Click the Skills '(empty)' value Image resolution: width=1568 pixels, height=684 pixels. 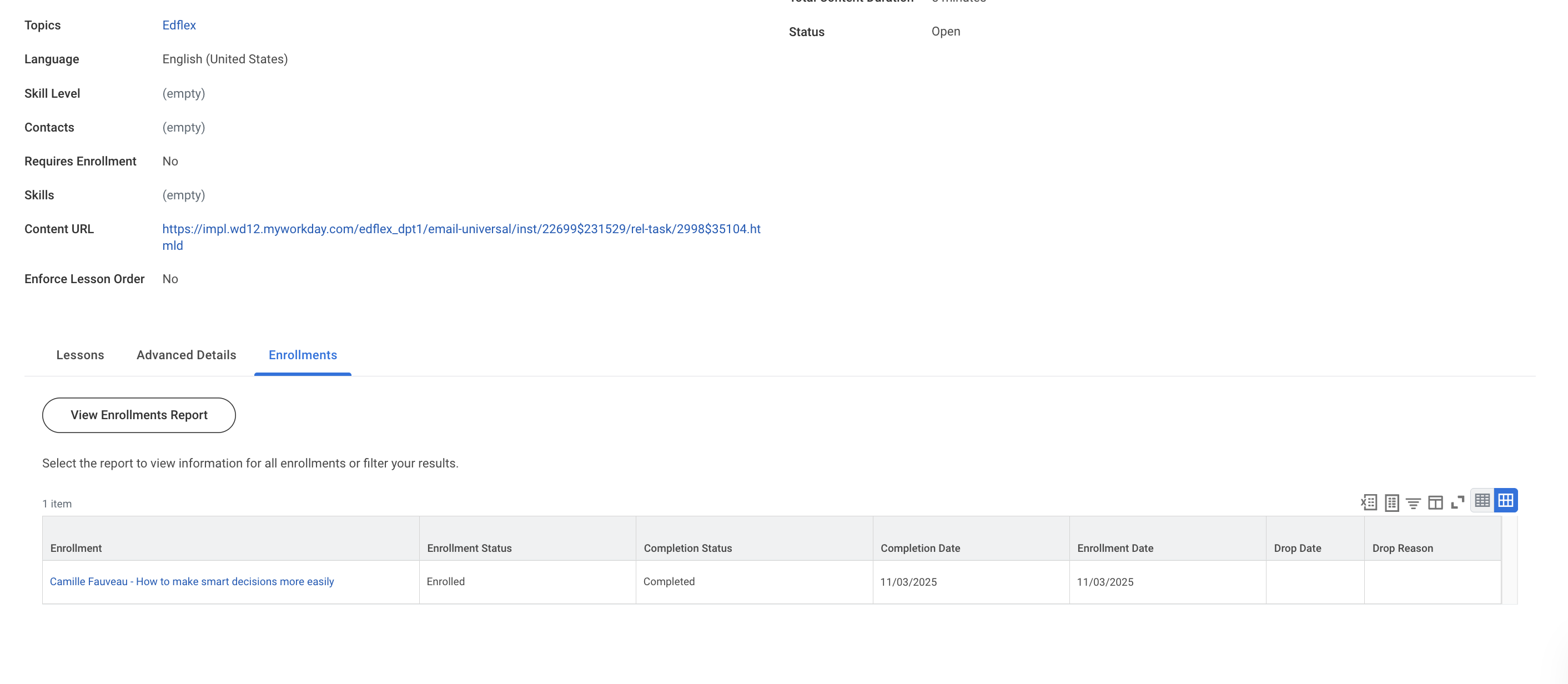183,195
